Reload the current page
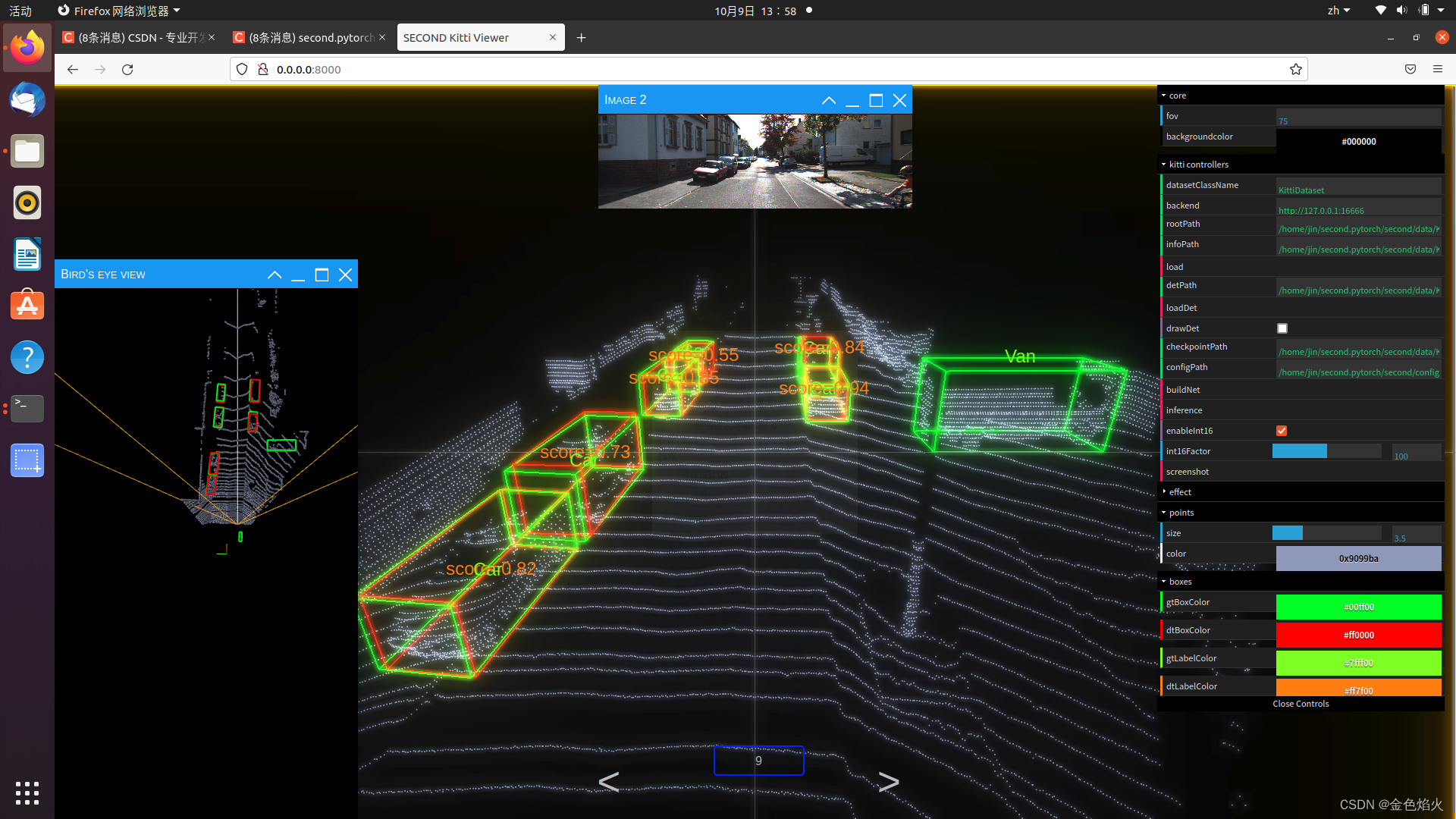The width and height of the screenshot is (1456, 819). pyautogui.click(x=127, y=69)
